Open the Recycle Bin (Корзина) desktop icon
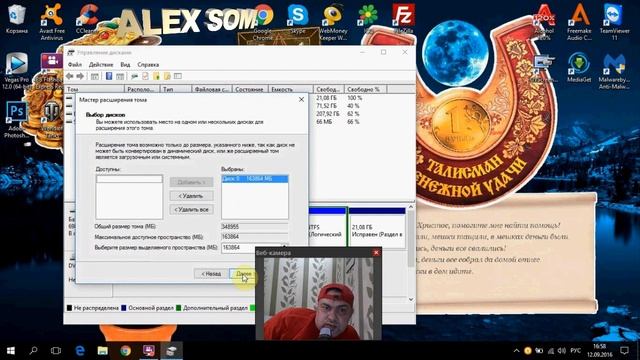This screenshot has height=360, width=640. pyautogui.click(x=17, y=18)
